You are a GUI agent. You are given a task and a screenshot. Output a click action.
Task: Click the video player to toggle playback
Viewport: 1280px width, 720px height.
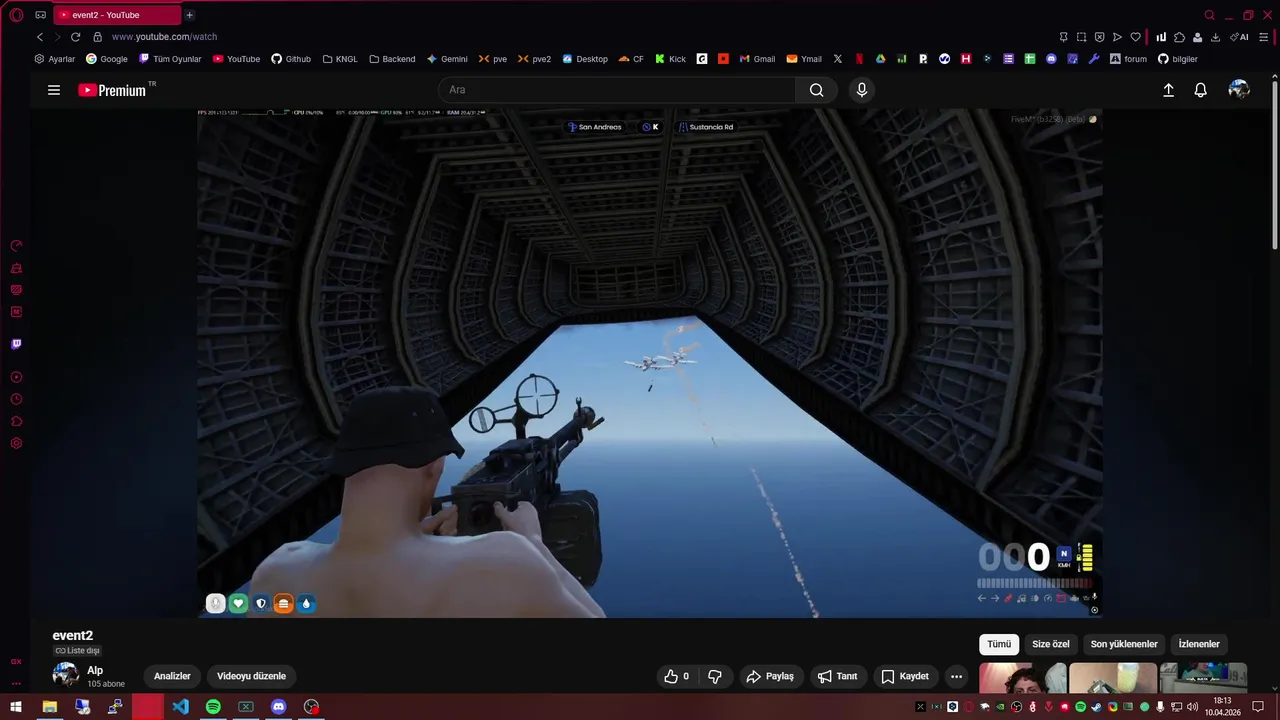pos(650,363)
